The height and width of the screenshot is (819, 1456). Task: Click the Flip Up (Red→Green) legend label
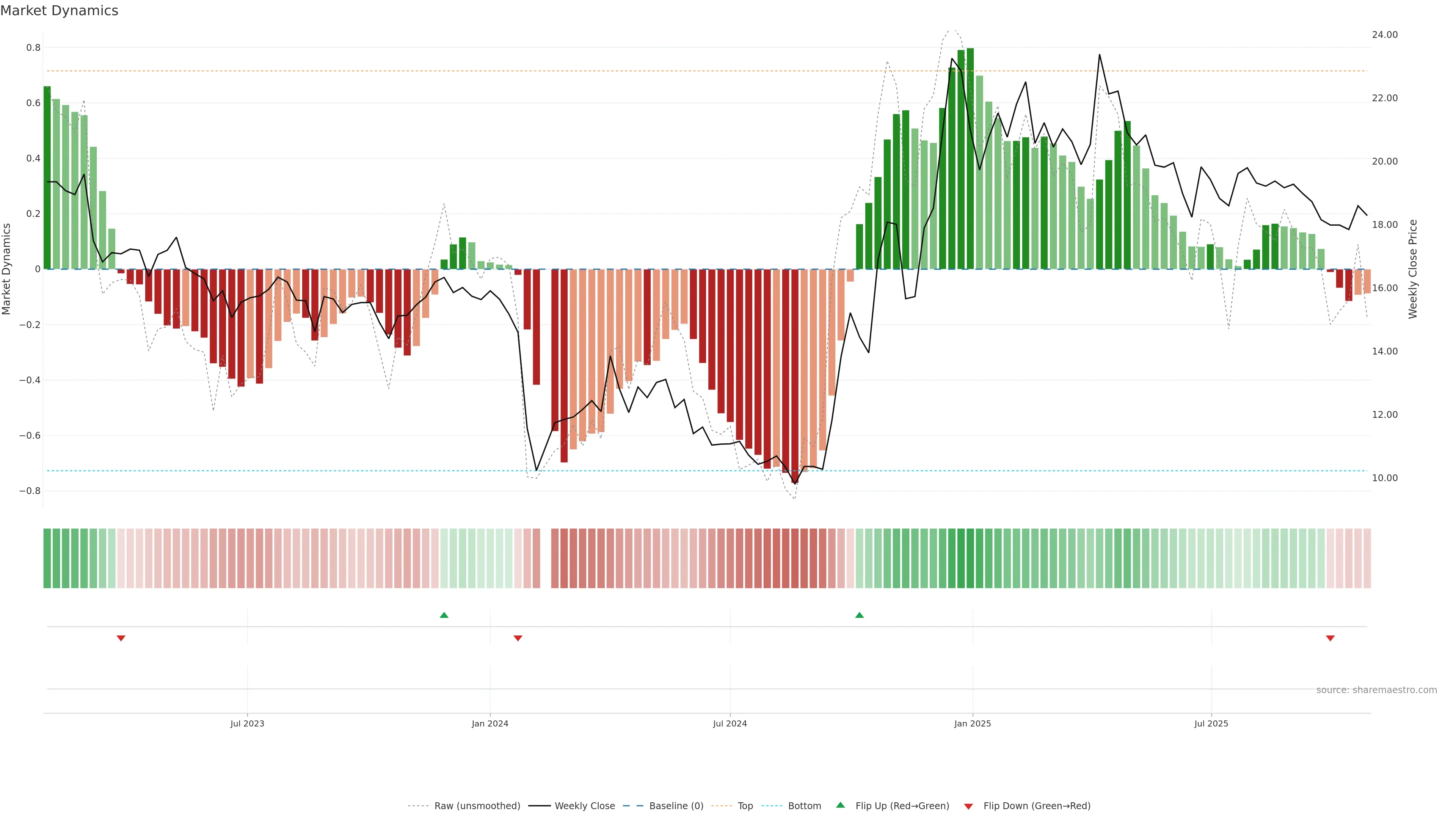tap(902, 806)
